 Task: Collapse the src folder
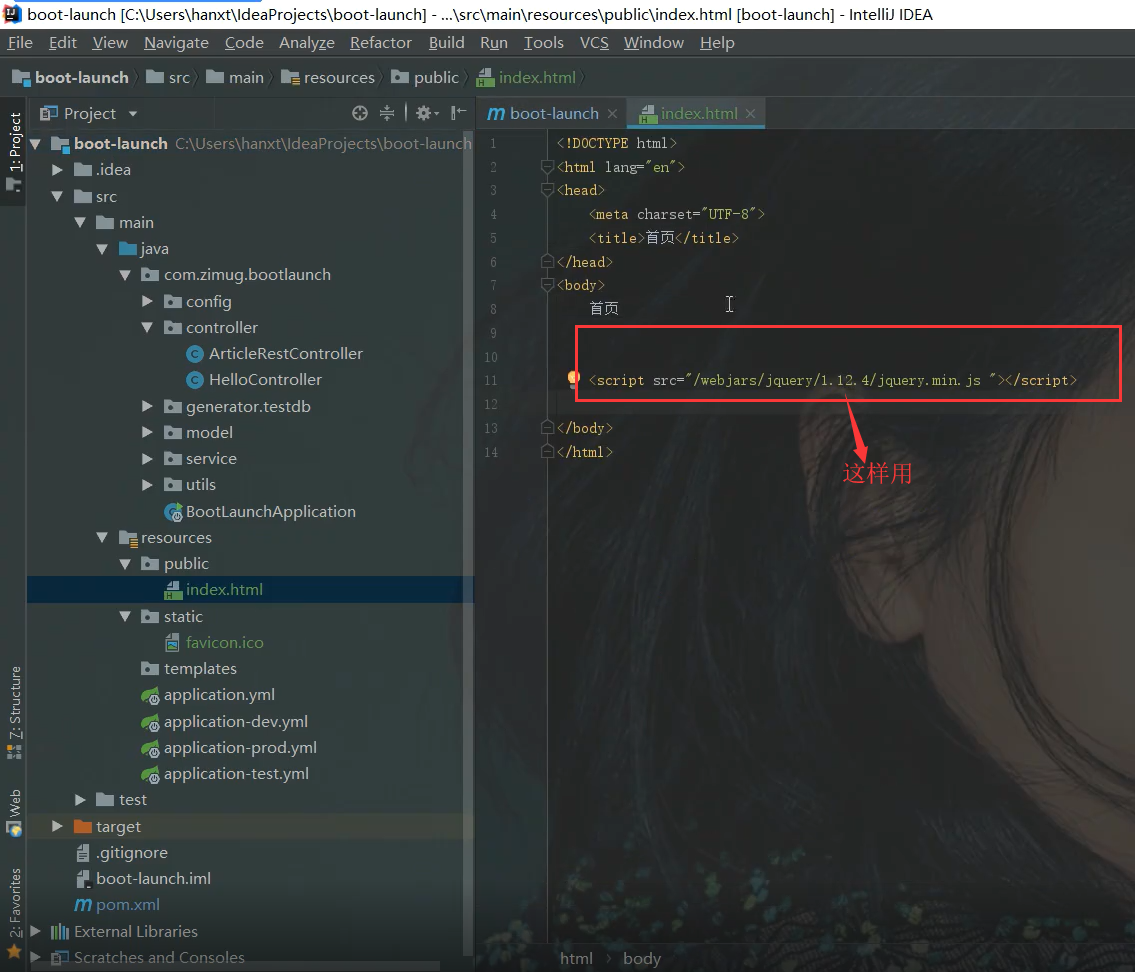coord(57,196)
